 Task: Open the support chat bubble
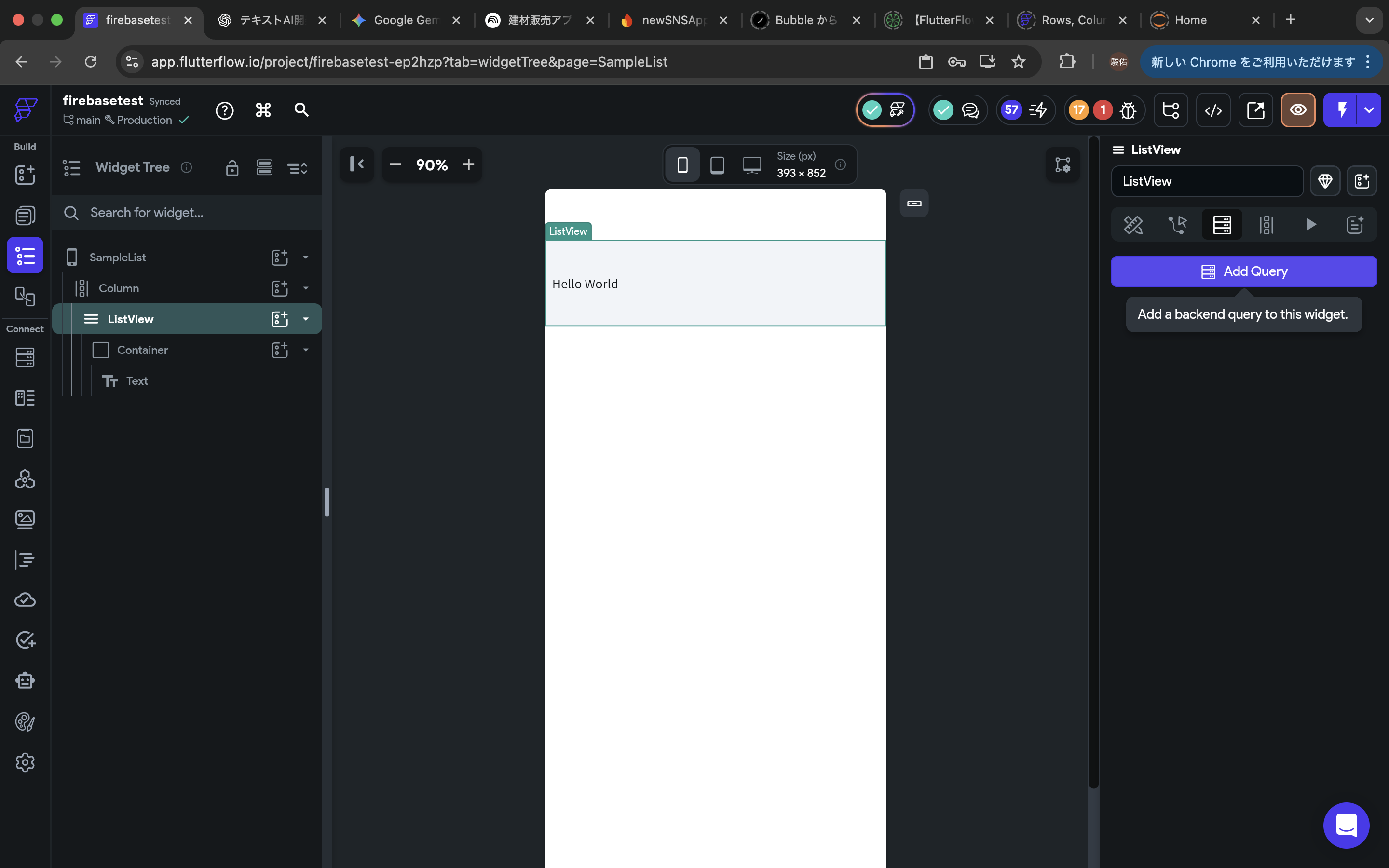tap(1346, 825)
